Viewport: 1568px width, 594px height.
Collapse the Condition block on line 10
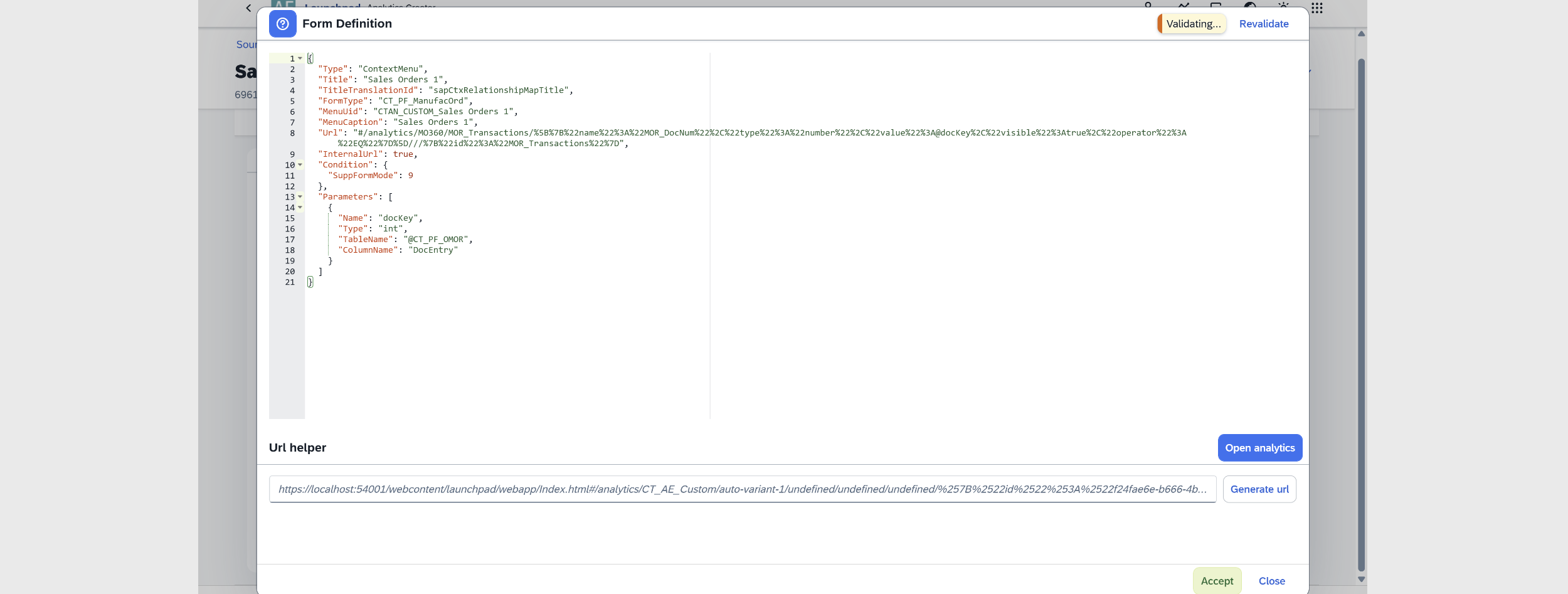pos(300,164)
